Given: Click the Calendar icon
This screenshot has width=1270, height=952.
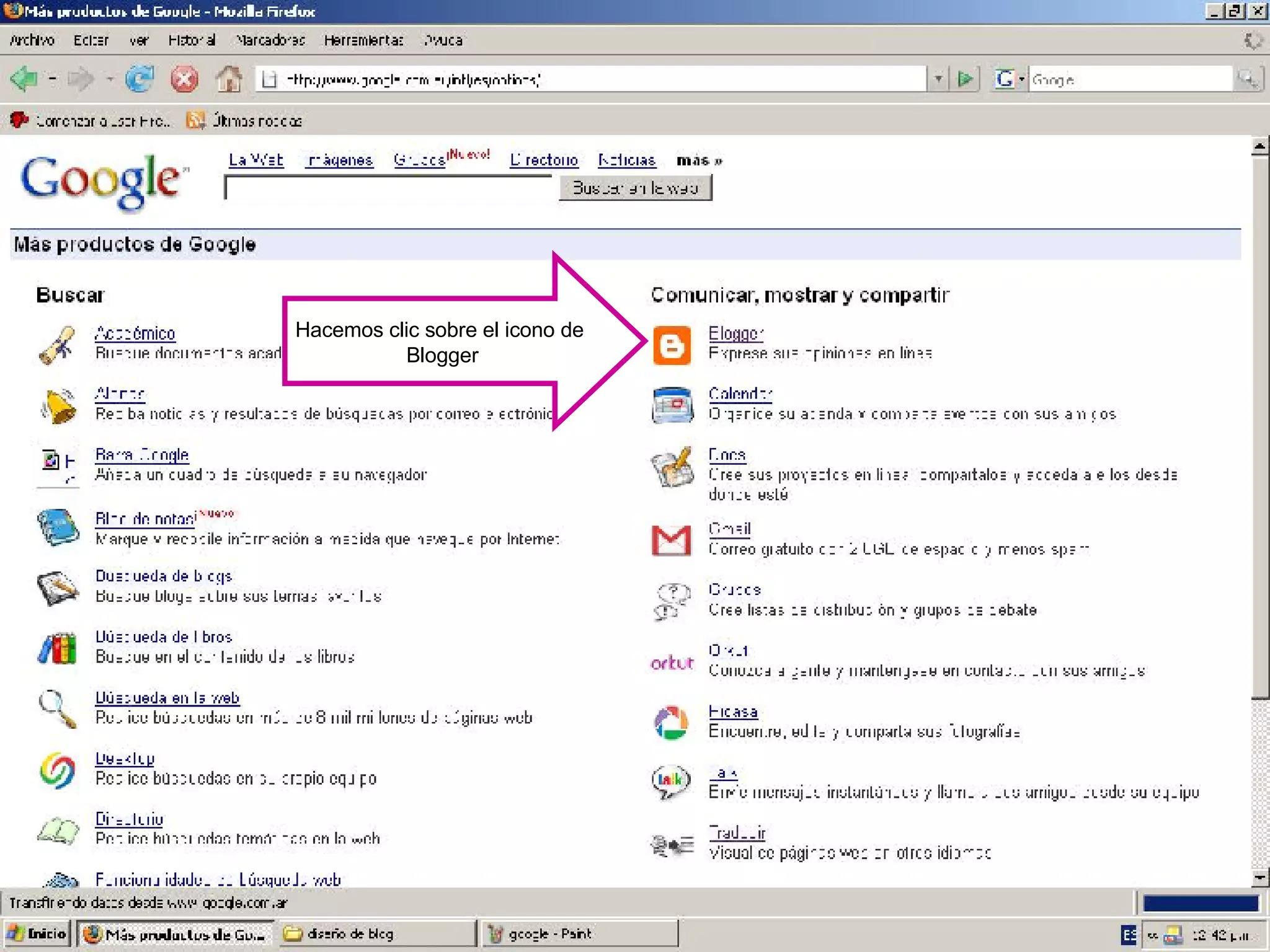Looking at the screenshot, I should tap(672, 405).
